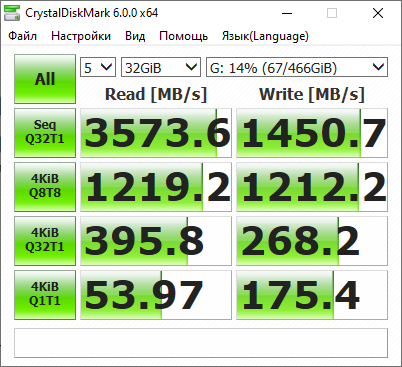Run all benchmarks with All button
The height and width of the screenshot is (367, 402).
pos(45,79)
